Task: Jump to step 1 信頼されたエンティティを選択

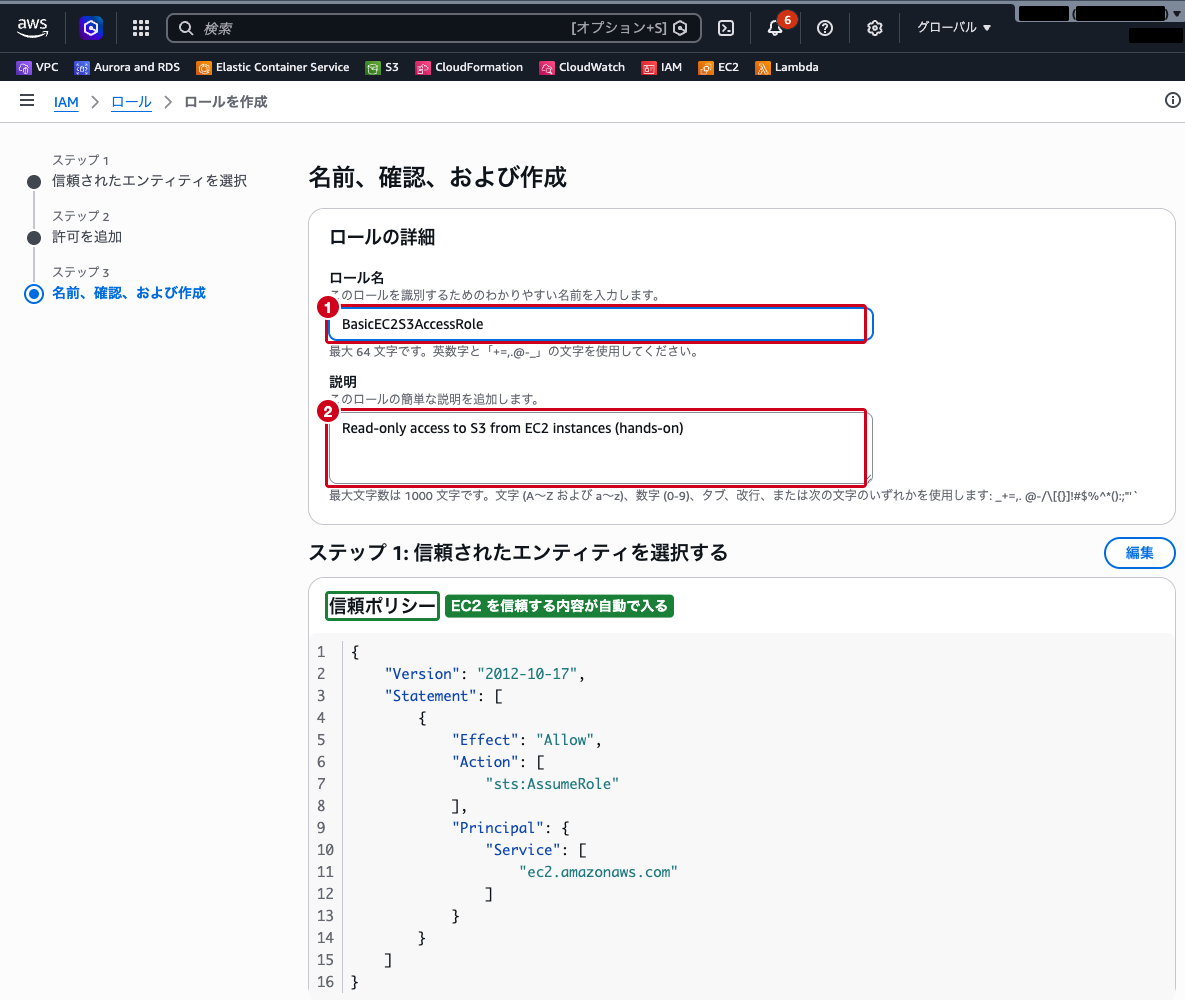Action: click(149, 181)
